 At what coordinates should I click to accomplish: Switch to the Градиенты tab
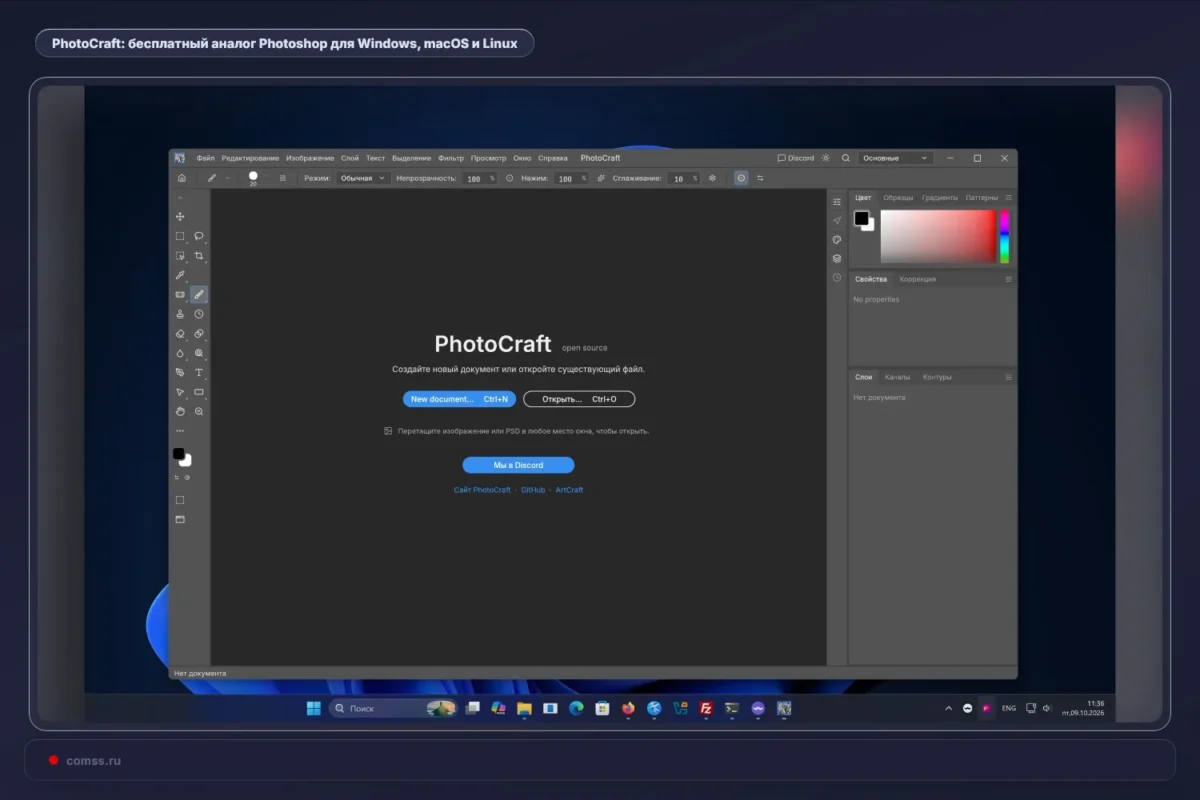tap(940, 198)
